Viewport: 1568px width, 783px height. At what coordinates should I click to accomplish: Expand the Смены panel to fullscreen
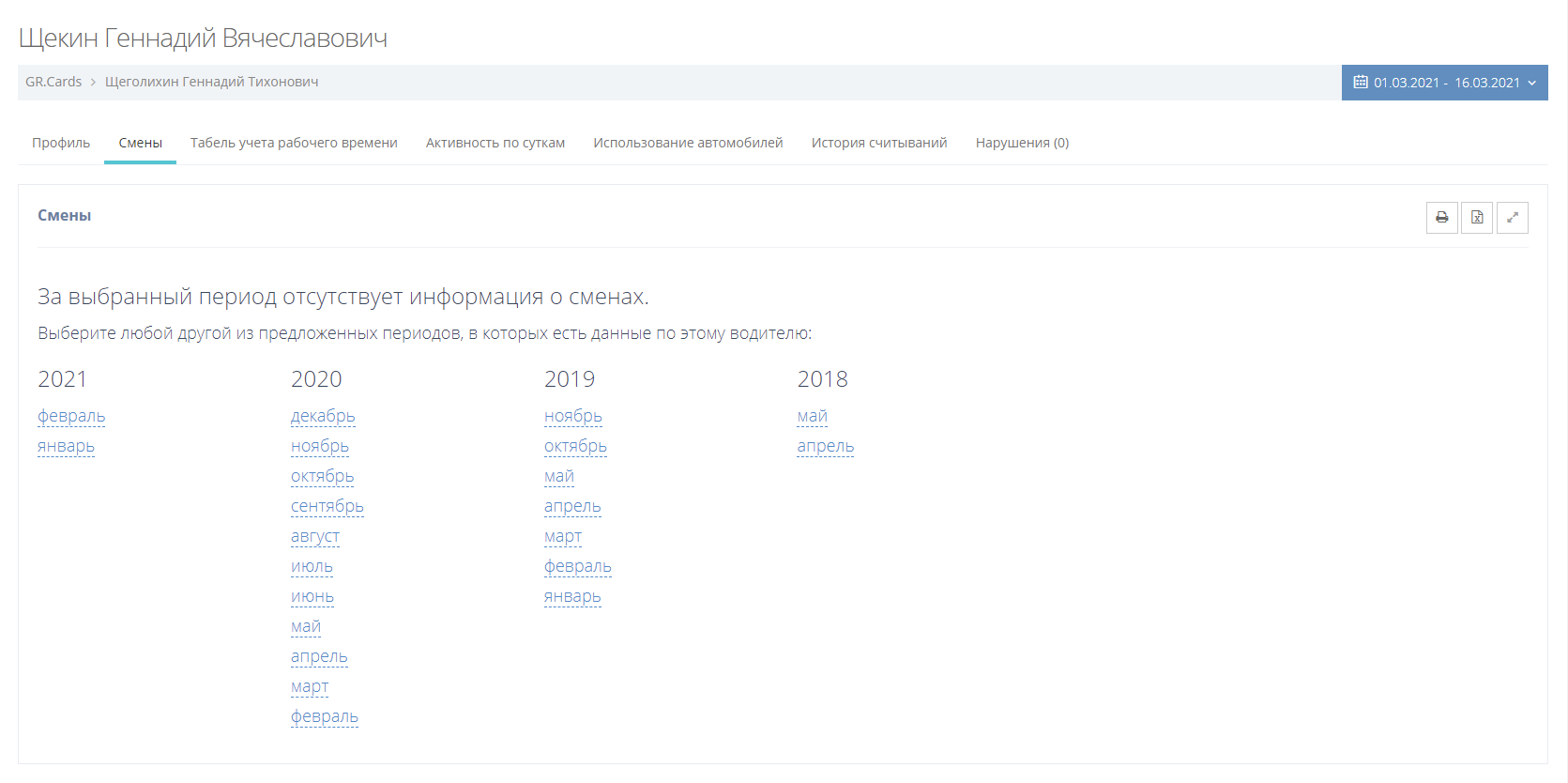tap(1513, 218)
